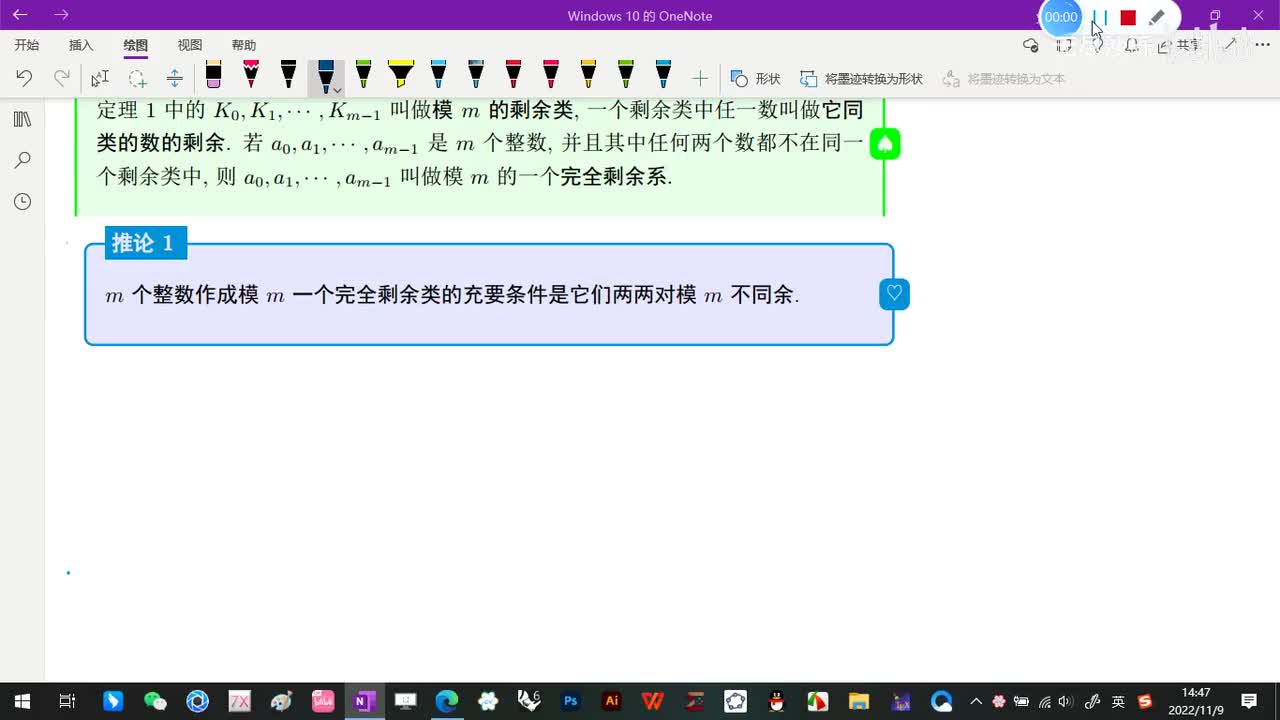Open Illustrator from taskbar
Screen dimensions: 1280x720
tap(612, 701)
